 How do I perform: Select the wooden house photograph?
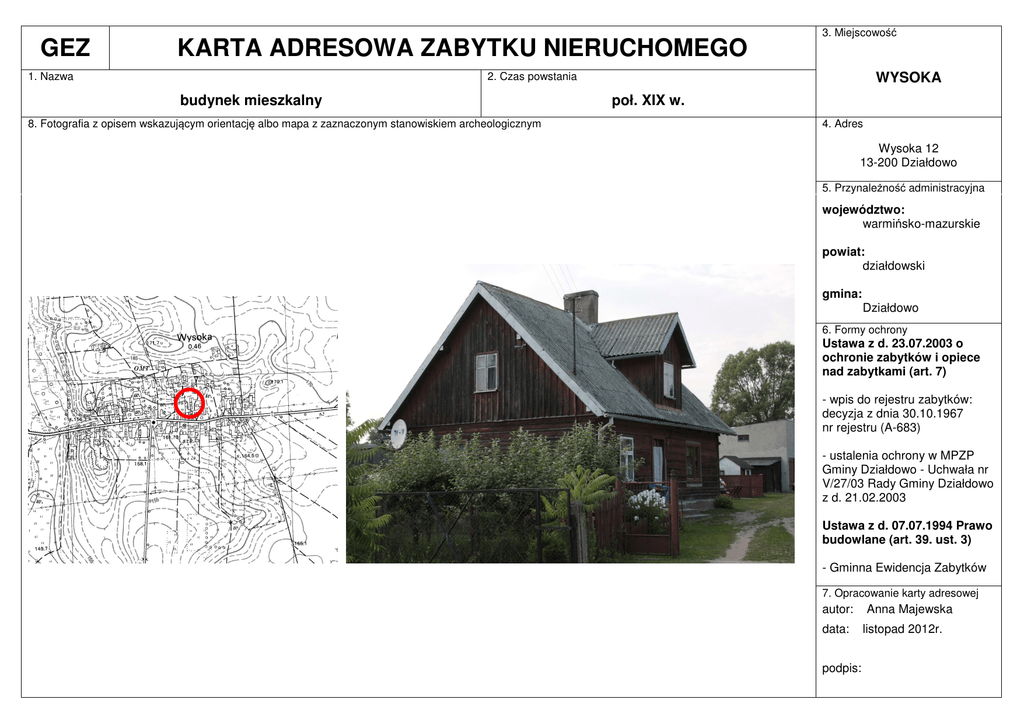coord(570,412)
